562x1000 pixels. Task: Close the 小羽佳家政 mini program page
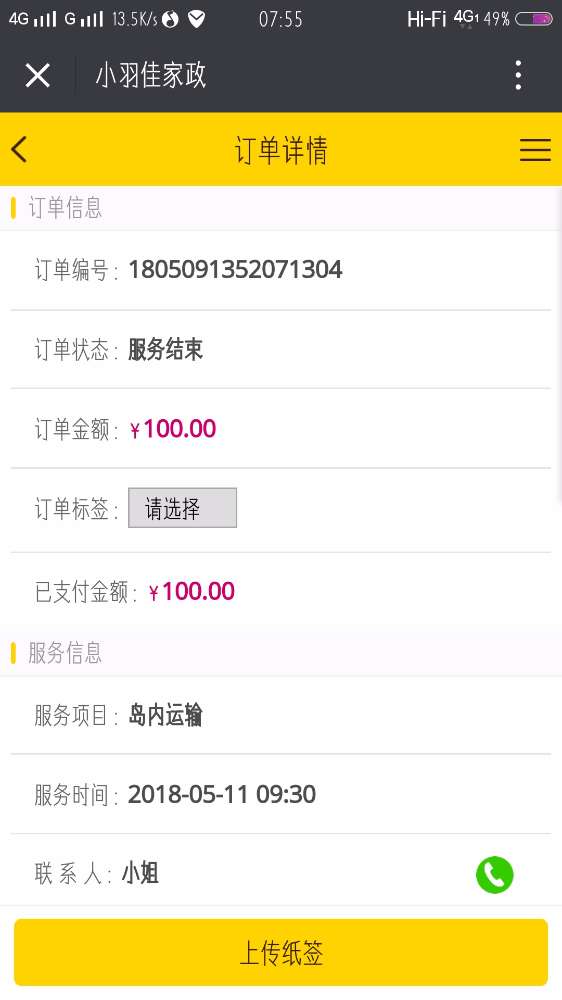[x=38, y=76]
